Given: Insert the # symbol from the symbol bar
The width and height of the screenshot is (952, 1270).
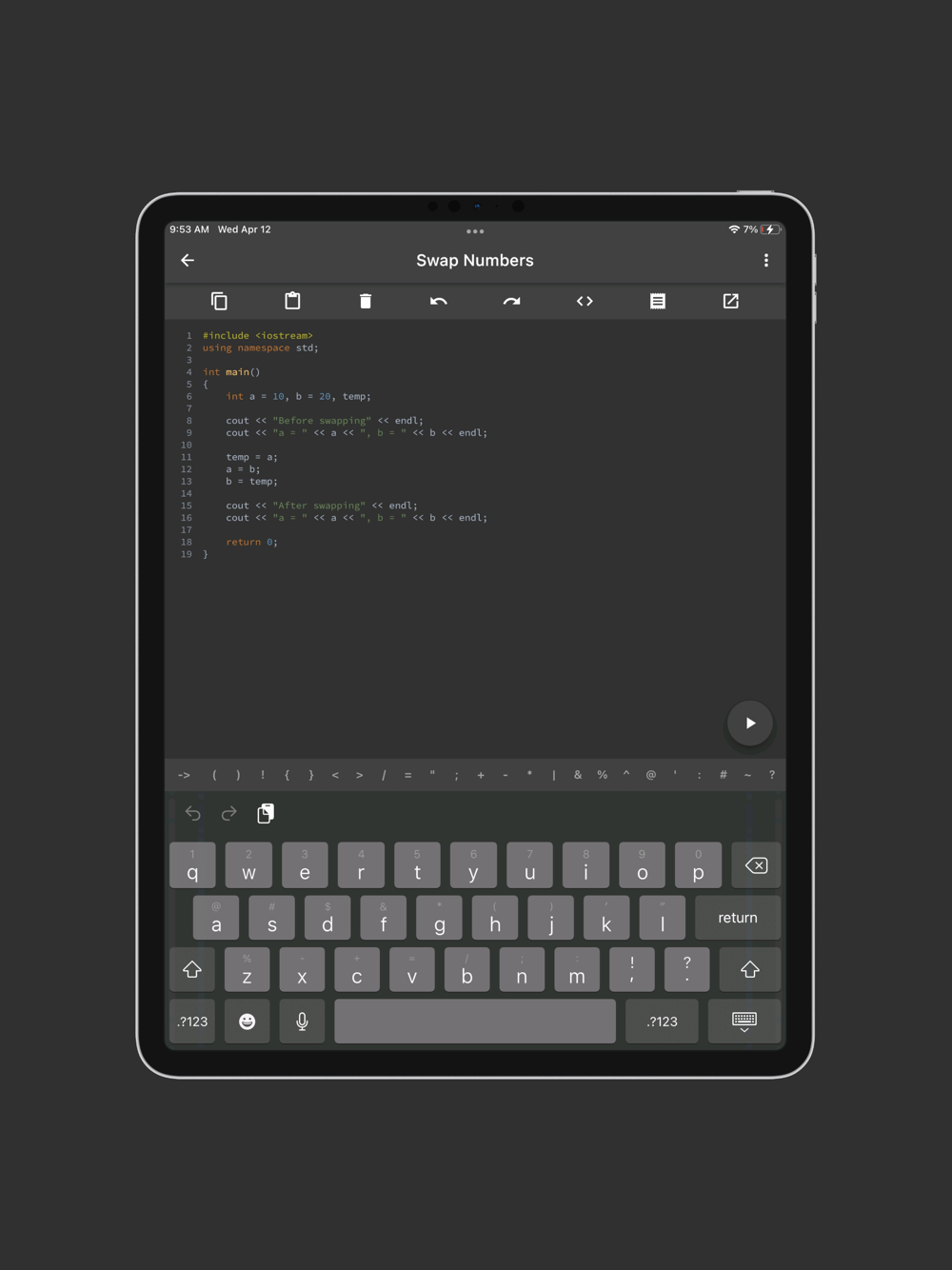Looking at the screenshot, I should (724, 775).
